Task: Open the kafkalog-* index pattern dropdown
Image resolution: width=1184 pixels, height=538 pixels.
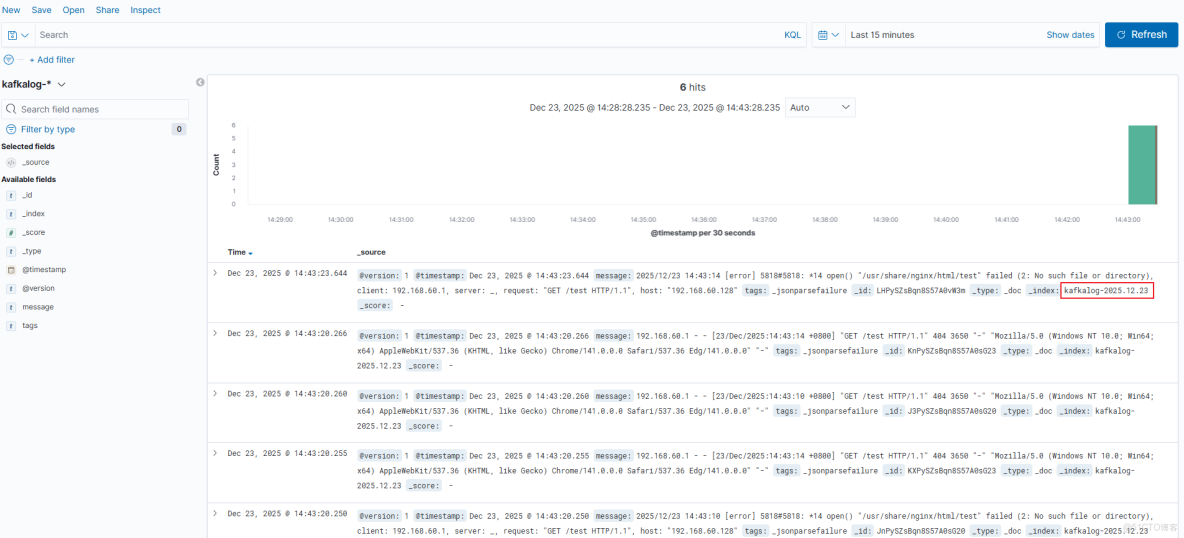Action: pos(34,84)
